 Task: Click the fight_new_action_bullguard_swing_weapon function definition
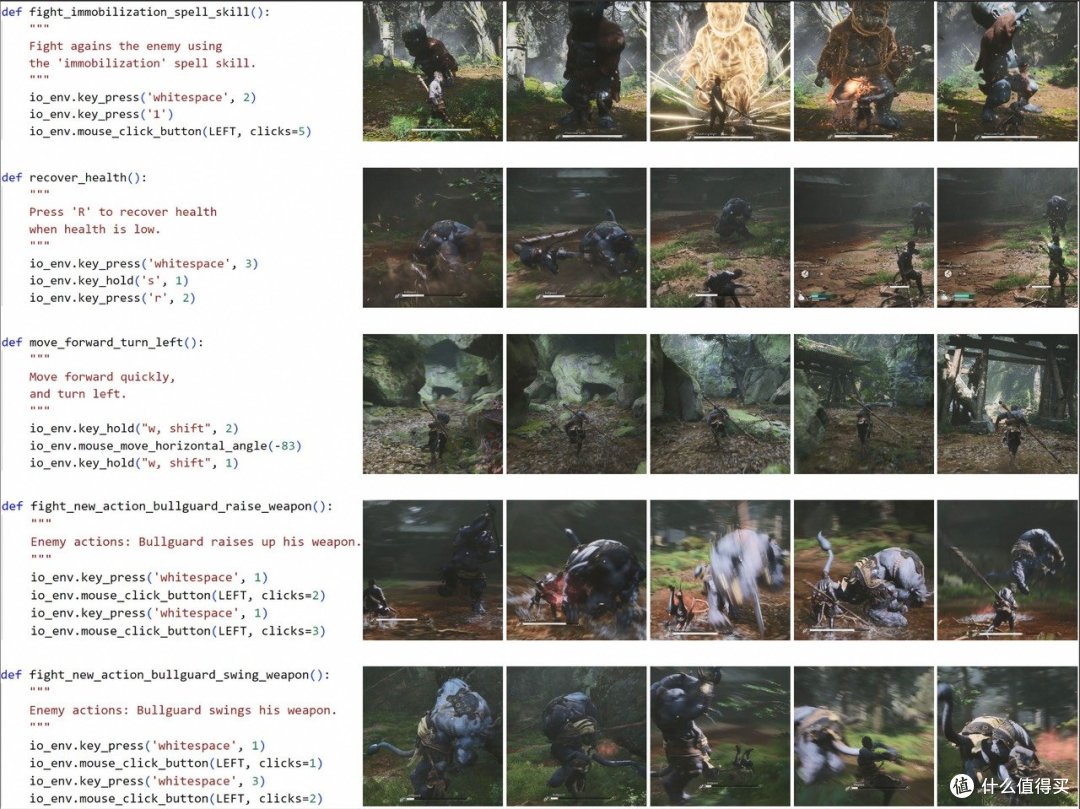(165, 675)
